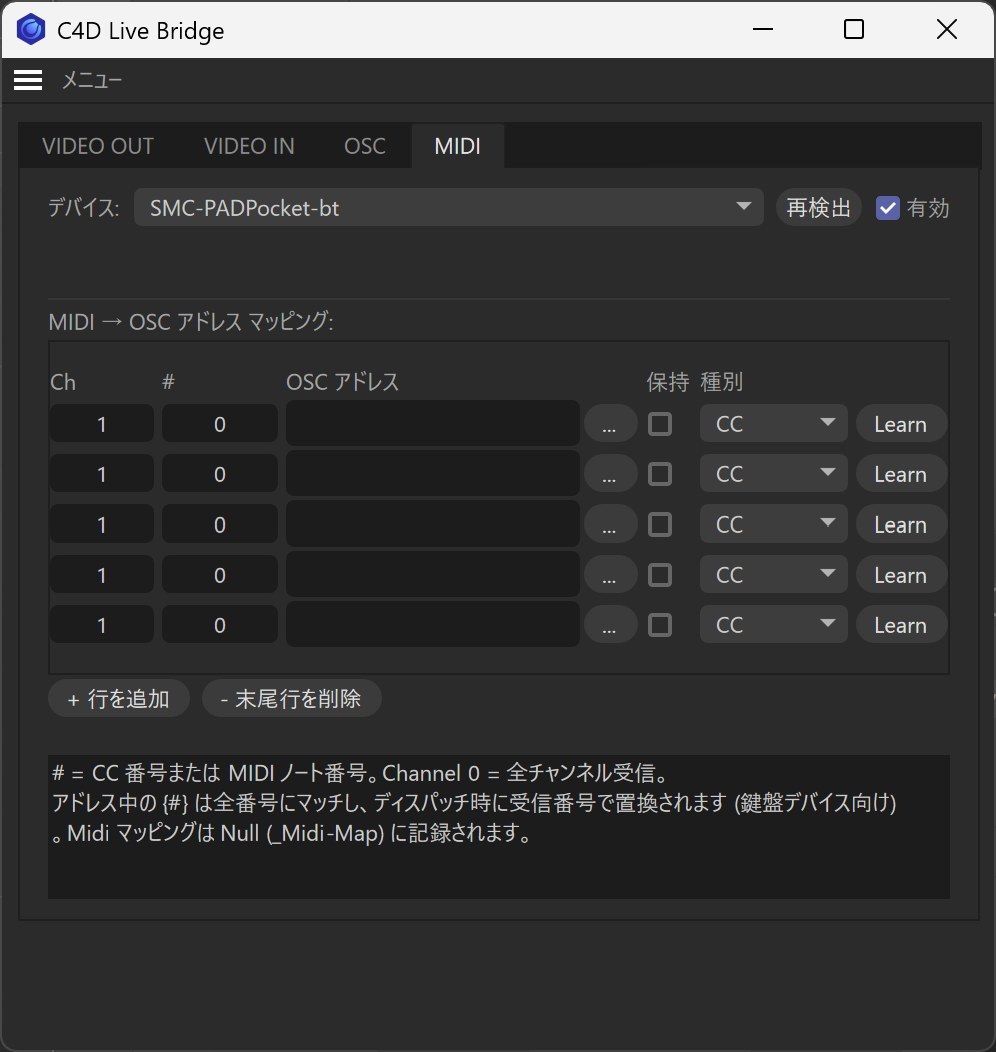The image size is (996, 1052).
Task: Open the CC type dropdown in third row
Action: [x=773, y=525]
